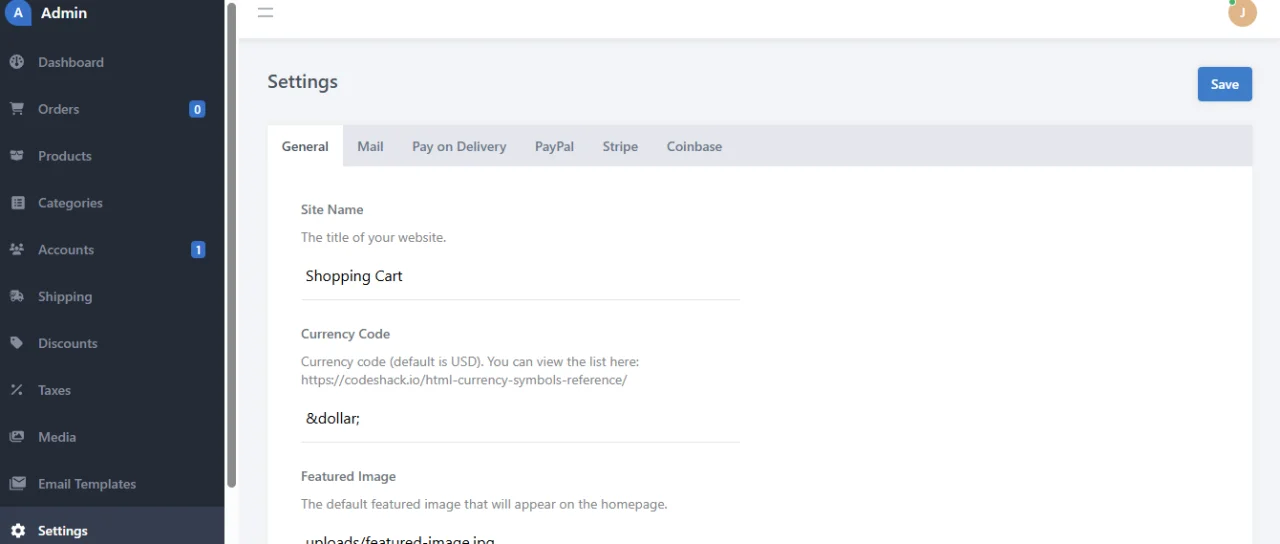Click the Taxes percent icon
The image size is (1280, 544).
(17, 390)
